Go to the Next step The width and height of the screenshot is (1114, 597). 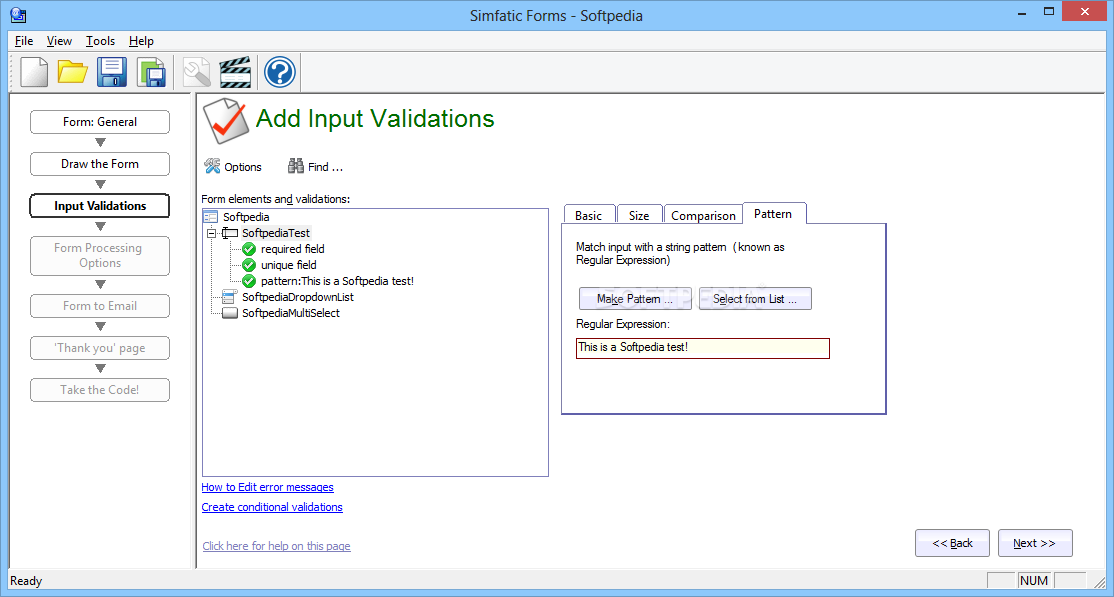coord(1034,543)
